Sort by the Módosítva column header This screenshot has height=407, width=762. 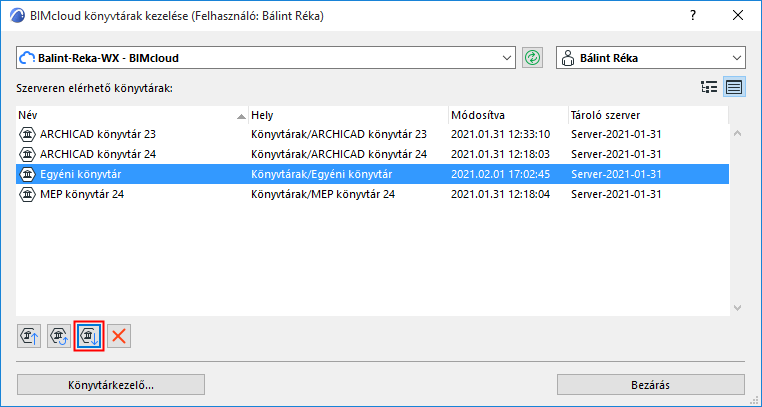click(x=508, y=116)
